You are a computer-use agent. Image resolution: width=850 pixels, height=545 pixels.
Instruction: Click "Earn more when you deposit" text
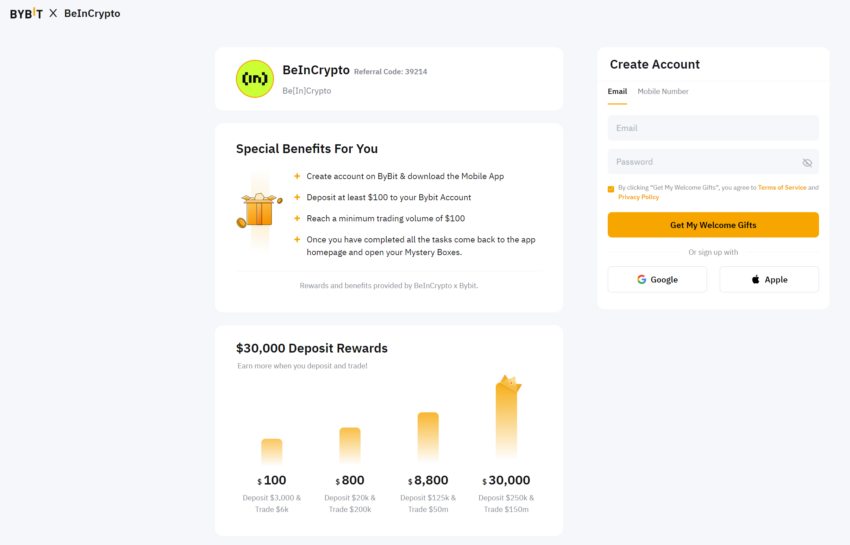[x=302, y=366]
